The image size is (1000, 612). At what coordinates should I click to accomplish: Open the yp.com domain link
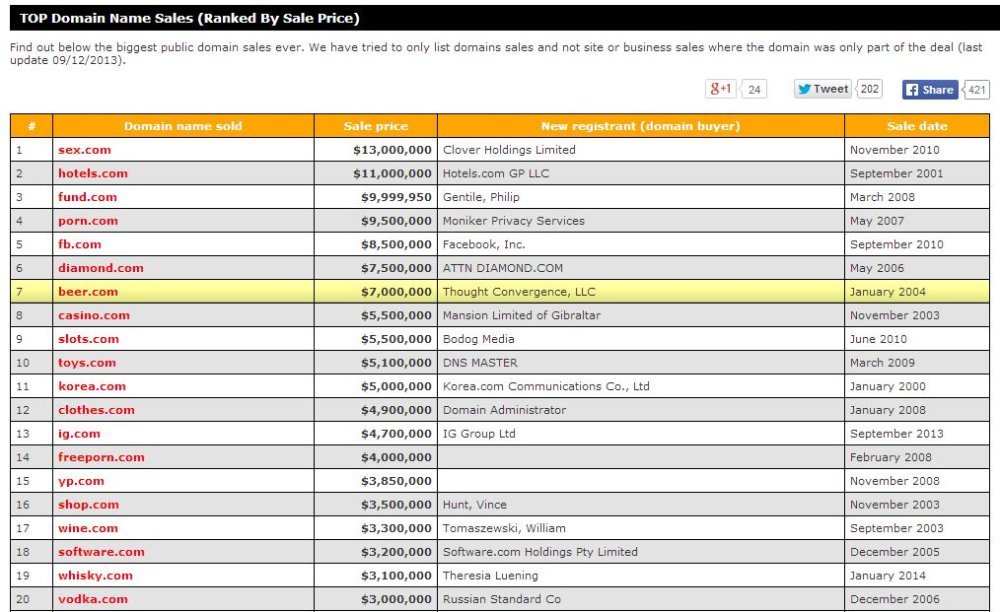coord(81,481)
